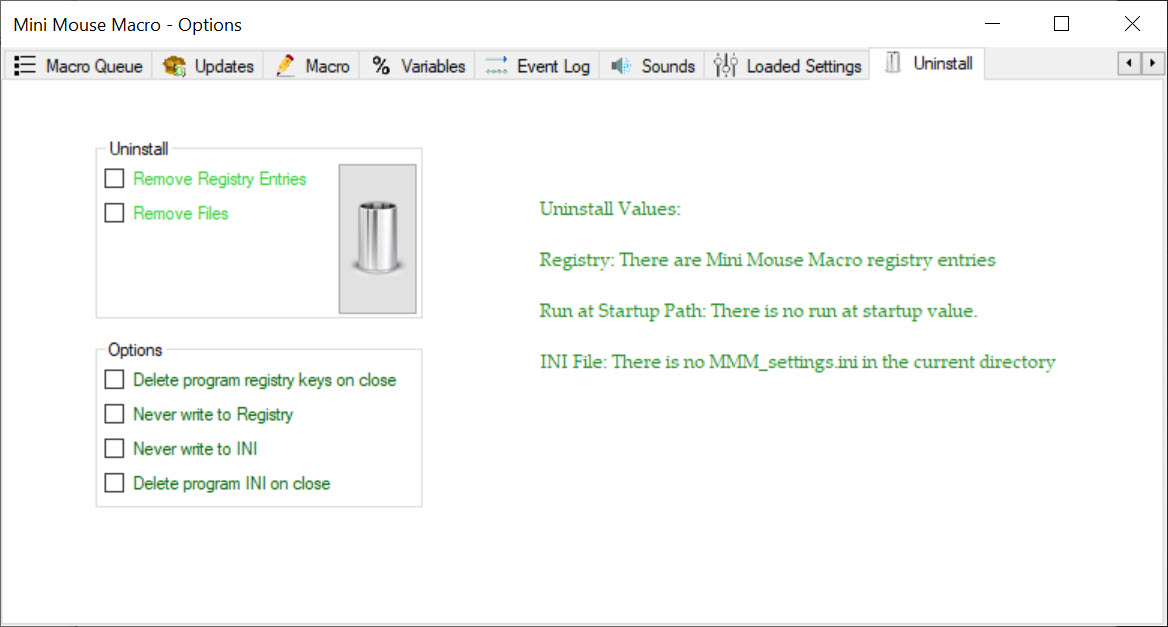The width and height of the screenshot is (1168, 627).
Task: Select the Uninstall tab
Action: click(x=927, y=63)
